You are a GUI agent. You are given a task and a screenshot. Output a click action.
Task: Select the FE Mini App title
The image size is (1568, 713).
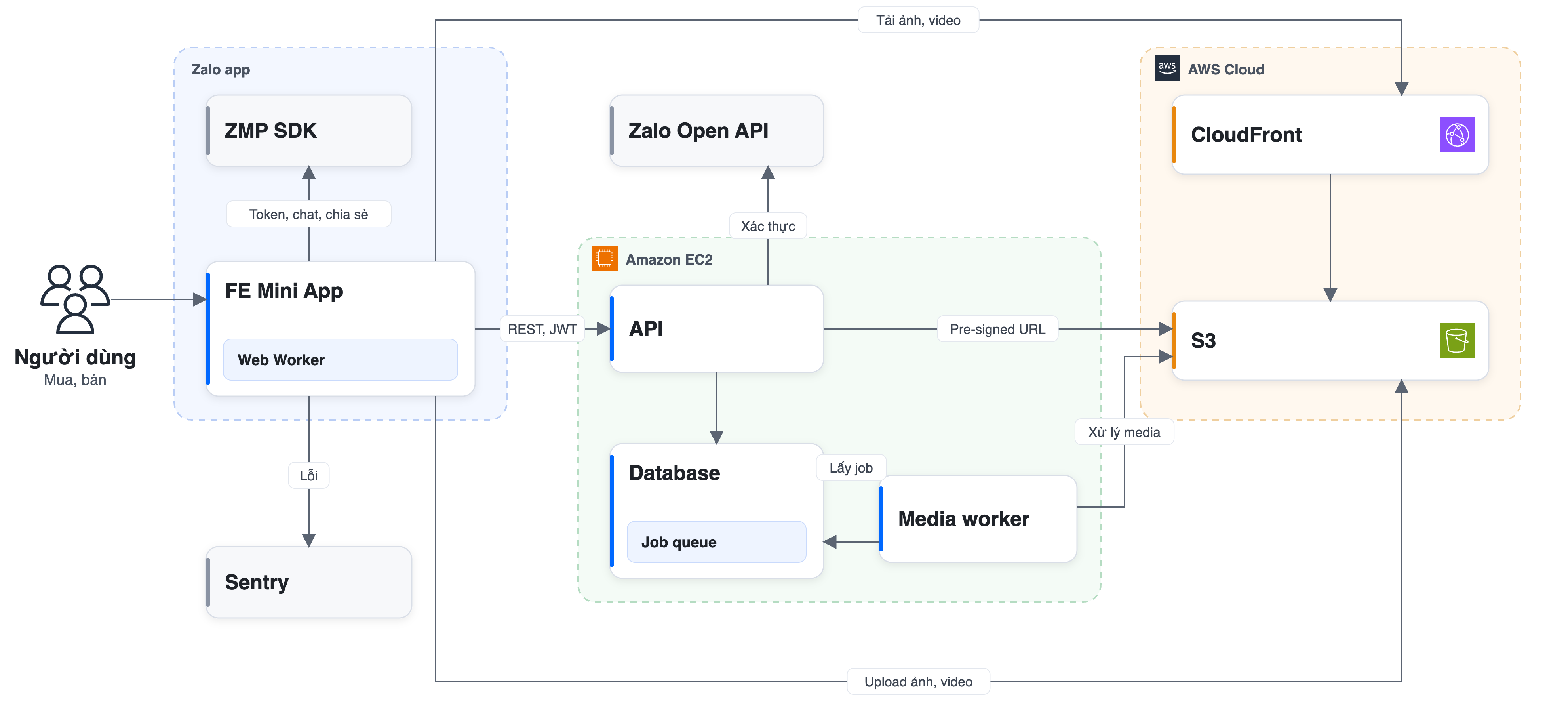(284, 291)
